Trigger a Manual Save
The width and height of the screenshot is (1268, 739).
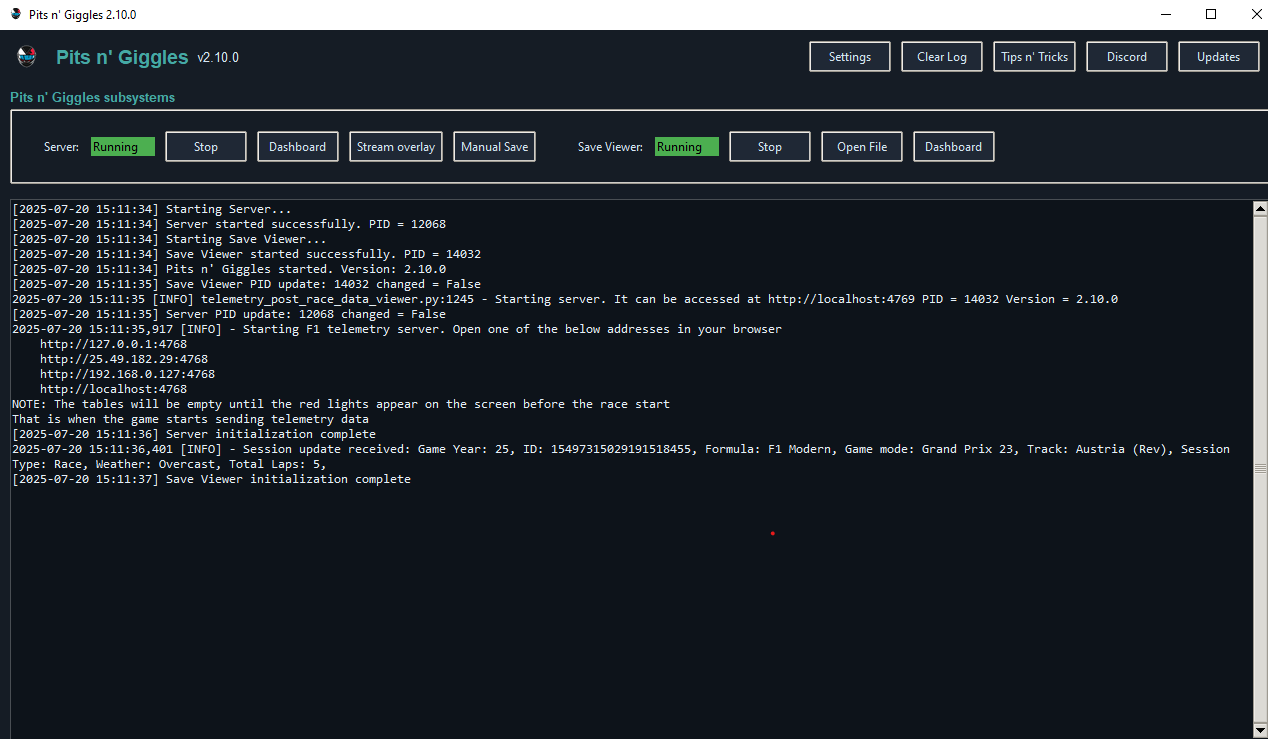494,146
